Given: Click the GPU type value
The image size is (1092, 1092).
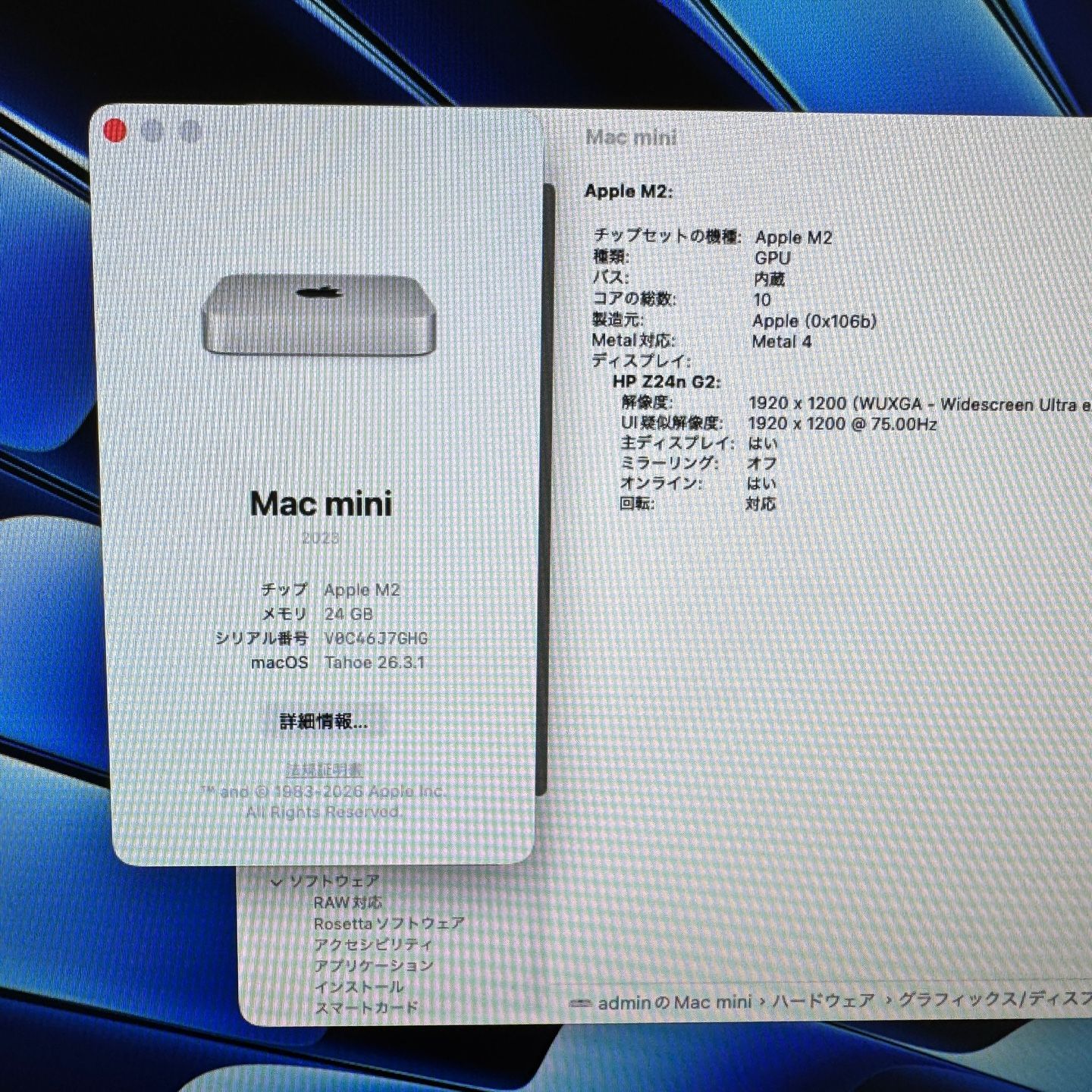Looking at the screenshot, I should coord(773,259).
